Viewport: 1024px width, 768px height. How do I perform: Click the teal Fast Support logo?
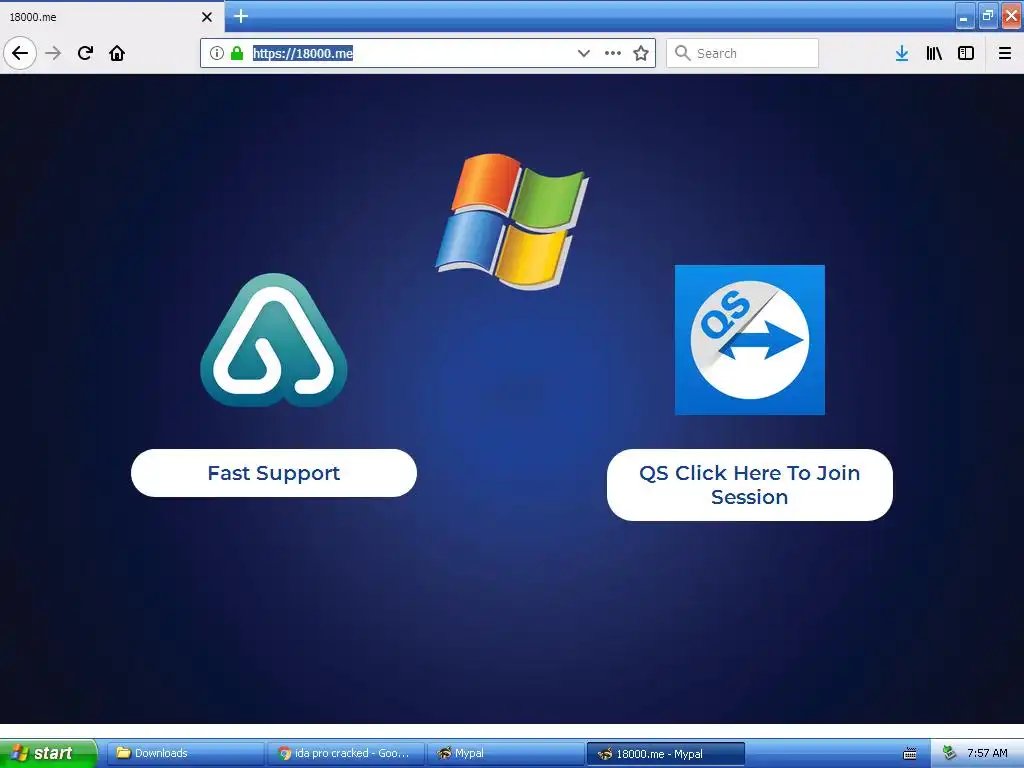click(274, 340)
